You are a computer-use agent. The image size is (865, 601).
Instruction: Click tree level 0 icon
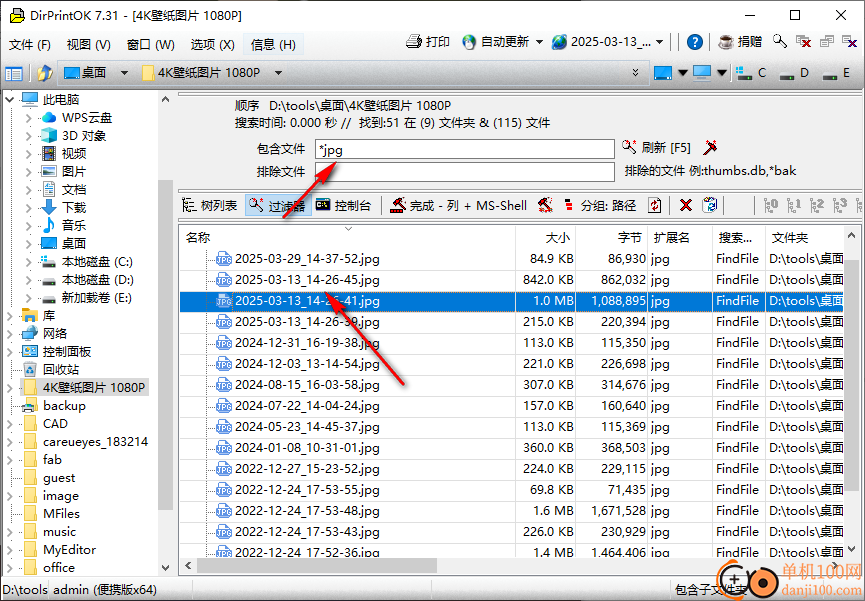click(771, 205)
